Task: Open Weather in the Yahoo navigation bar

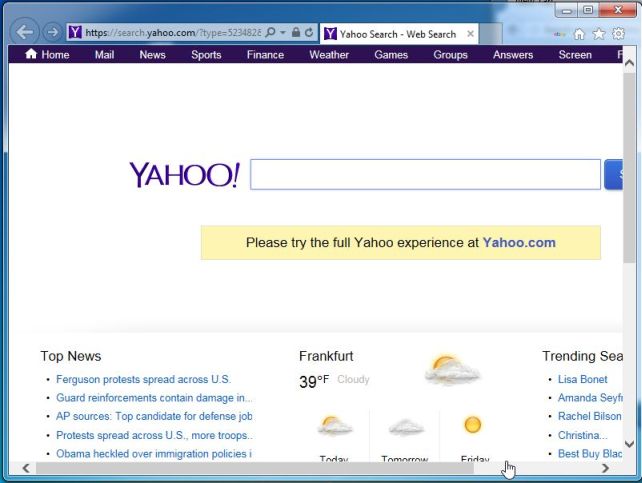Action: point(329,55)
